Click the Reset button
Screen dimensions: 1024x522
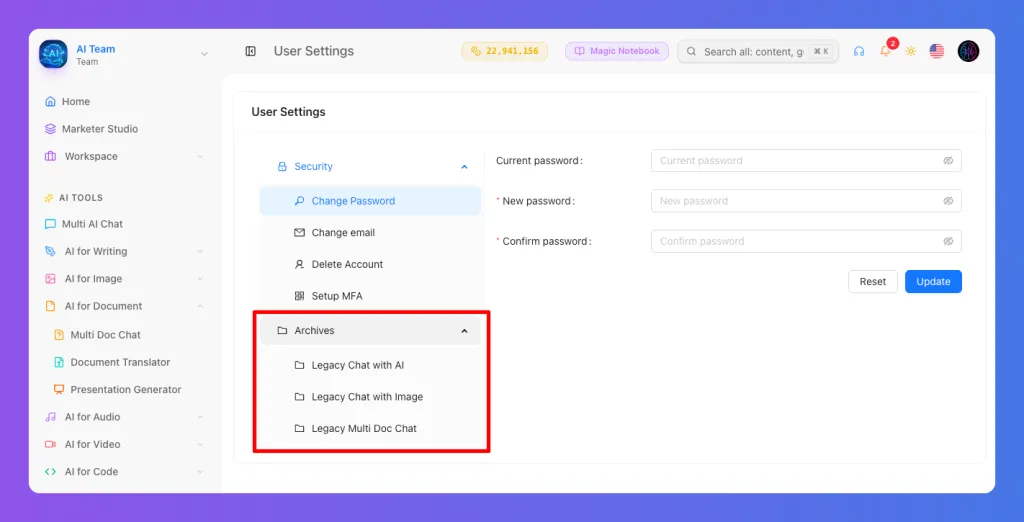point(872,282)
